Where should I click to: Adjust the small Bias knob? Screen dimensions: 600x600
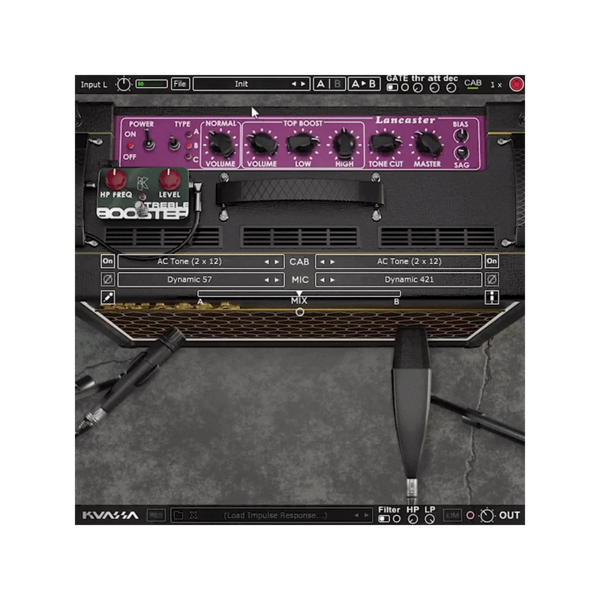[x=461, y=135]
